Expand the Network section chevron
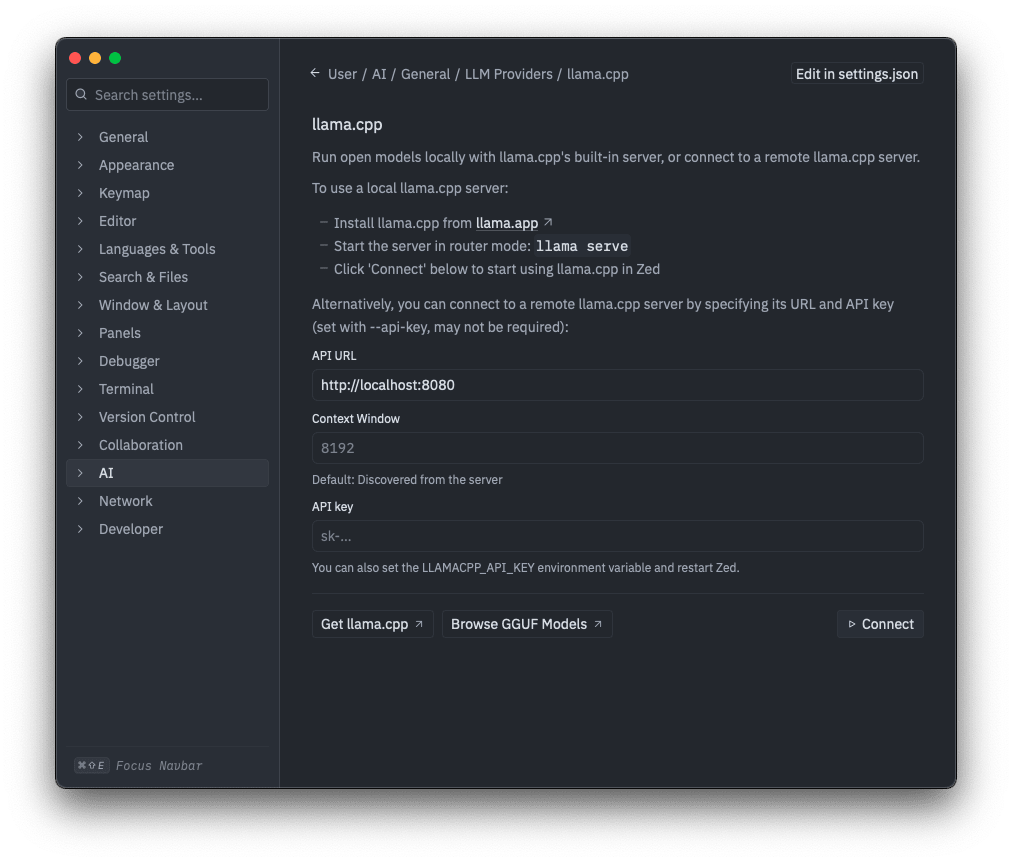The height and width of the screenshot is (862, 1012). [80, 501]
